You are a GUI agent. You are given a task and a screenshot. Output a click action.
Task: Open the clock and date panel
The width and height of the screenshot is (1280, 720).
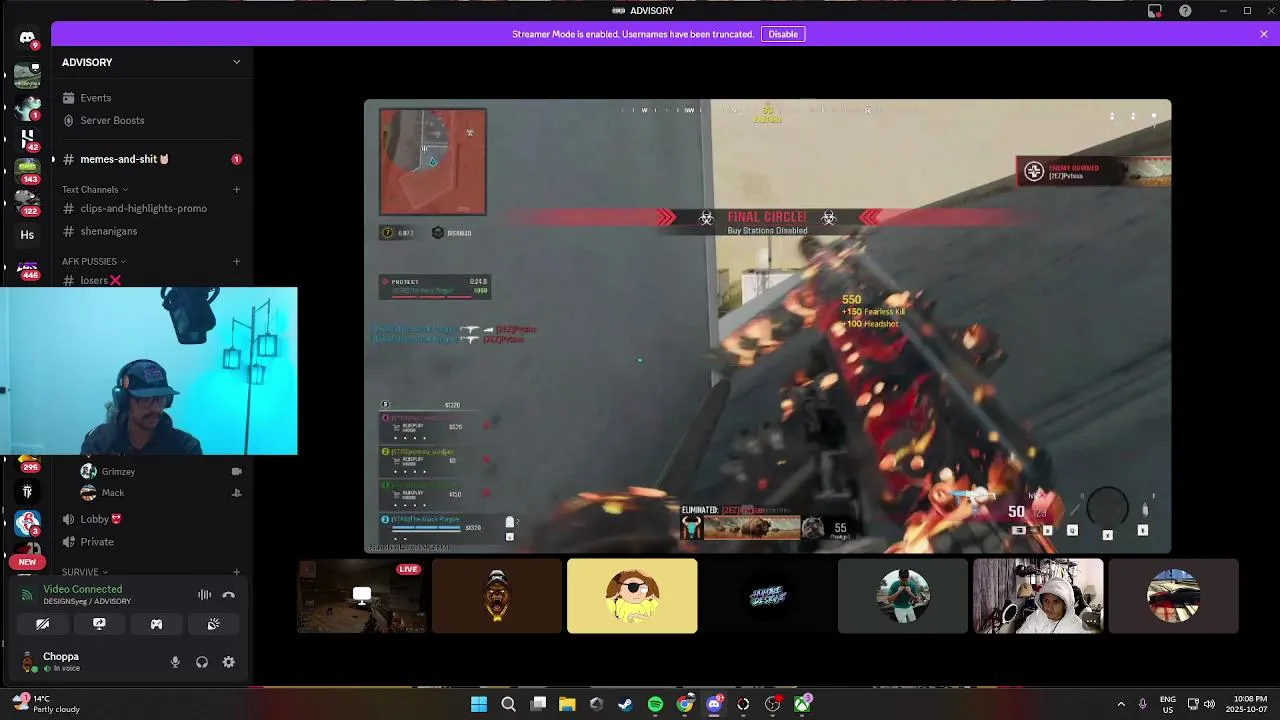coord(1245,704)
